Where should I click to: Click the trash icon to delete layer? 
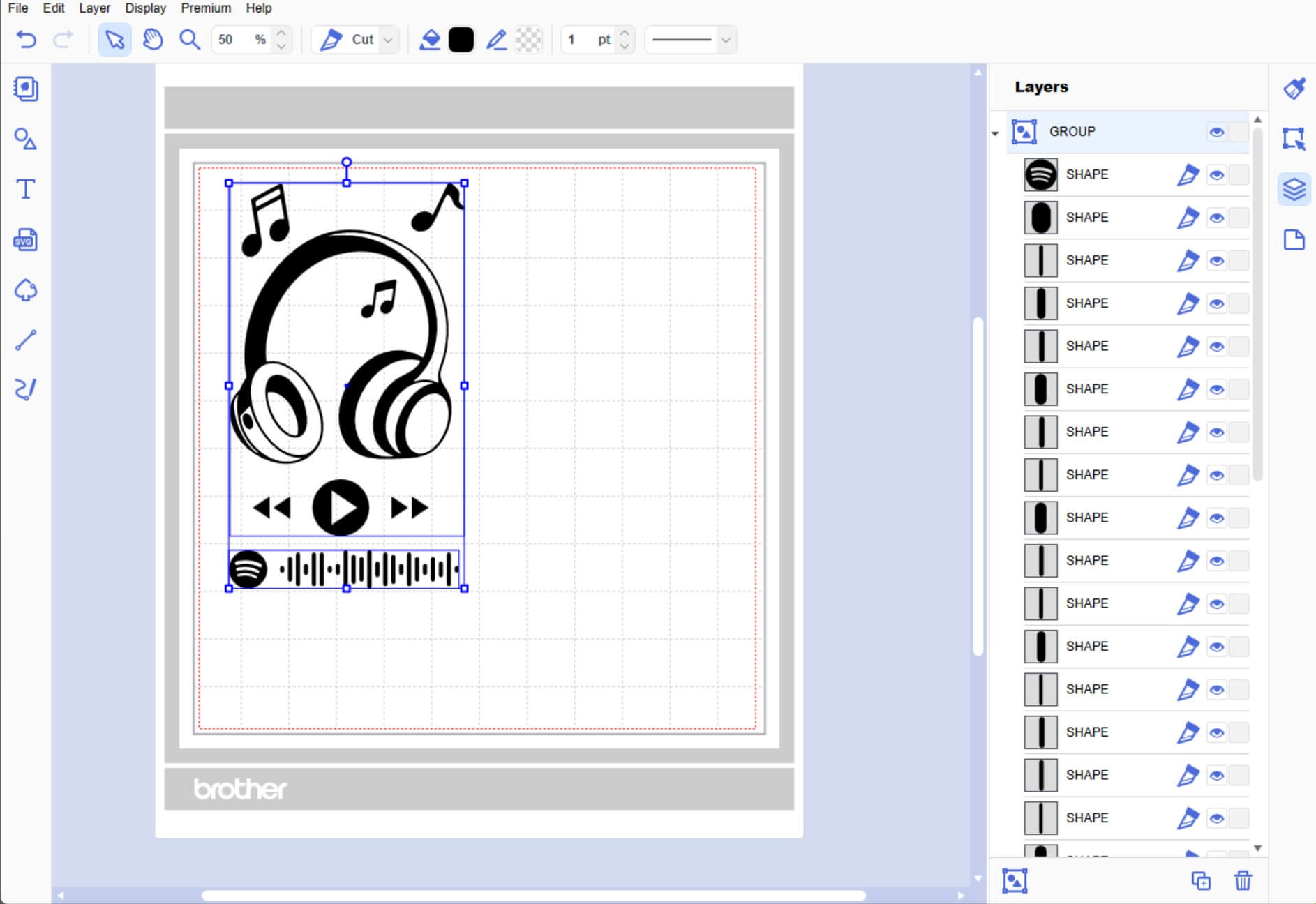(1243, 880)
